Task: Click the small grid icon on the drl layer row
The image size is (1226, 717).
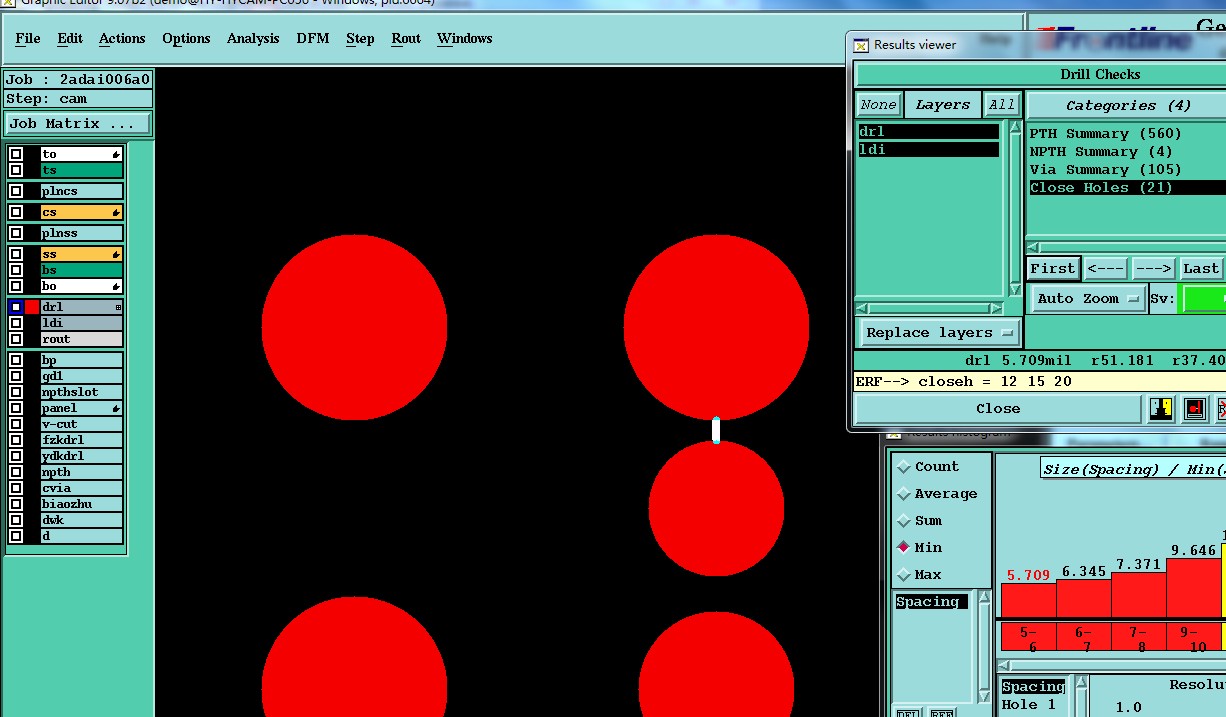Action: click(118, 307)
